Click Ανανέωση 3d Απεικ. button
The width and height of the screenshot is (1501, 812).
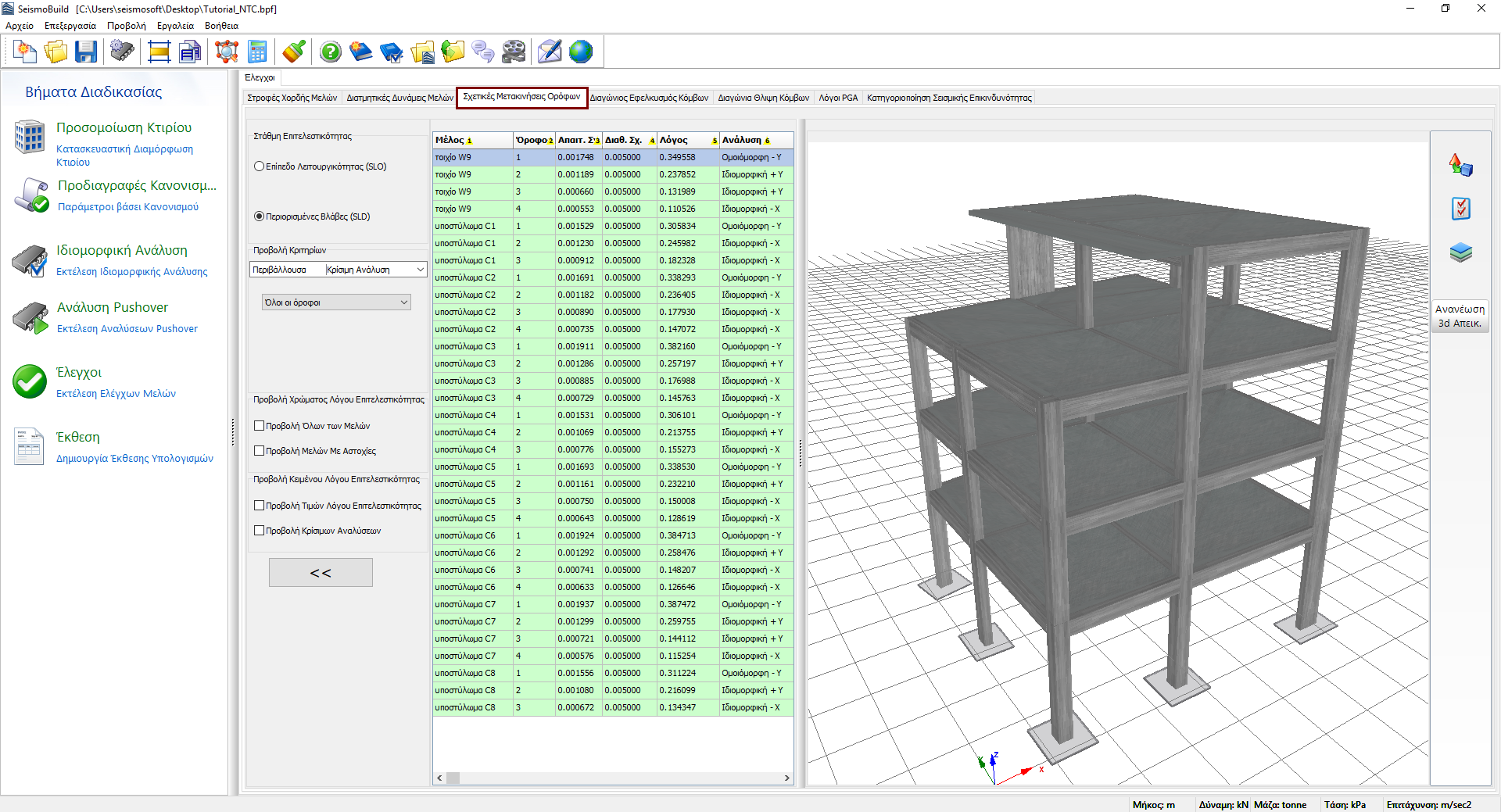coord(1460,316)
